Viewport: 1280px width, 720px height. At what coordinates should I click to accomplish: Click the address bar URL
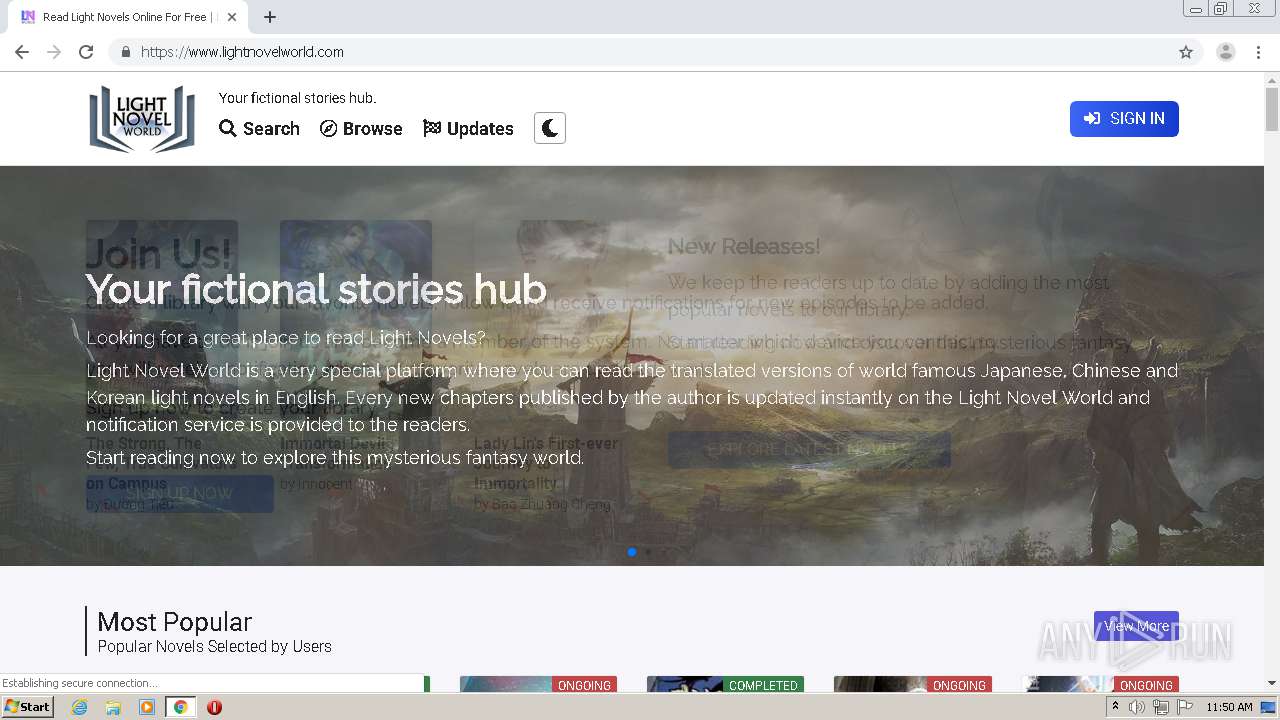click(242, 52)
